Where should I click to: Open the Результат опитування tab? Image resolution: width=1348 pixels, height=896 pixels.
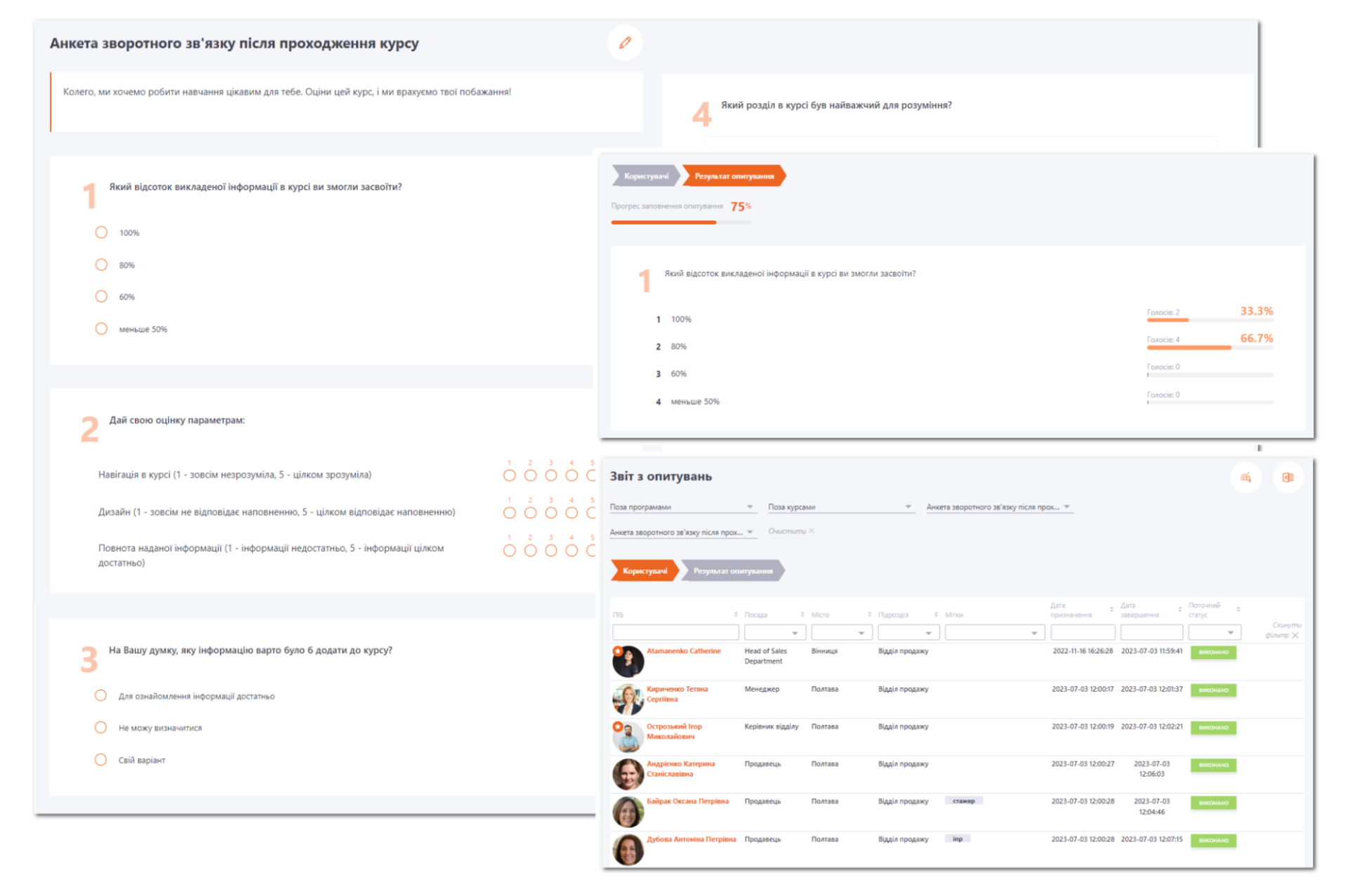click(734, 570)
